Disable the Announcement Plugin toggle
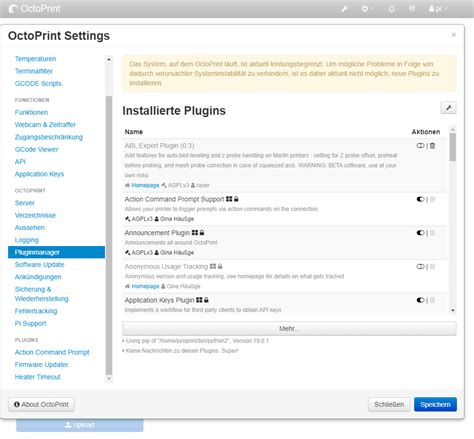474x439 pixels. [420, 233]
